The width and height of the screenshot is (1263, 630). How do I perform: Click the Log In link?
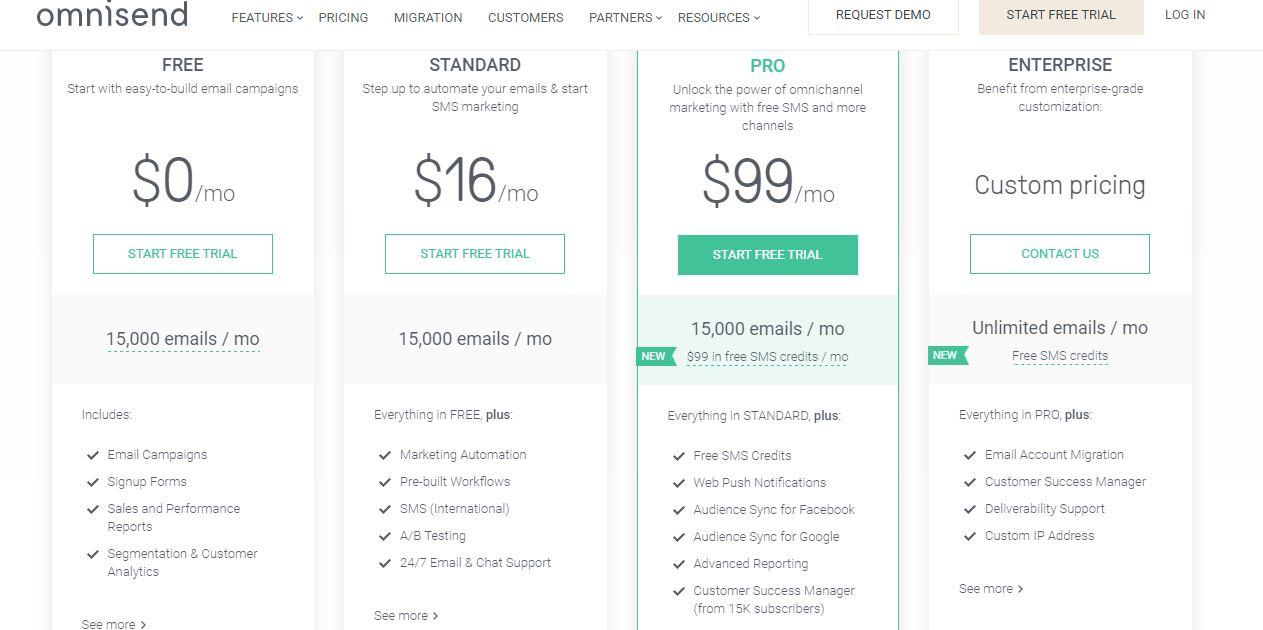(1185, 15)
